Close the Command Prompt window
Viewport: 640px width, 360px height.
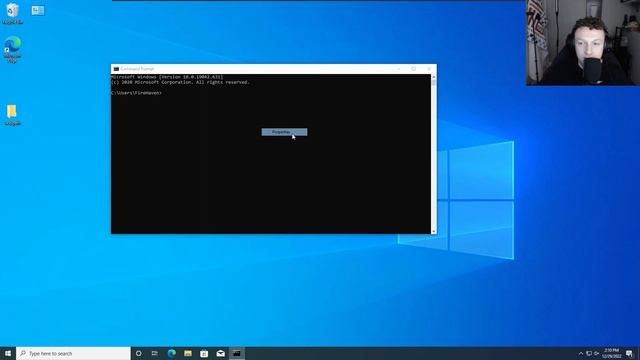tap(429, 69)
